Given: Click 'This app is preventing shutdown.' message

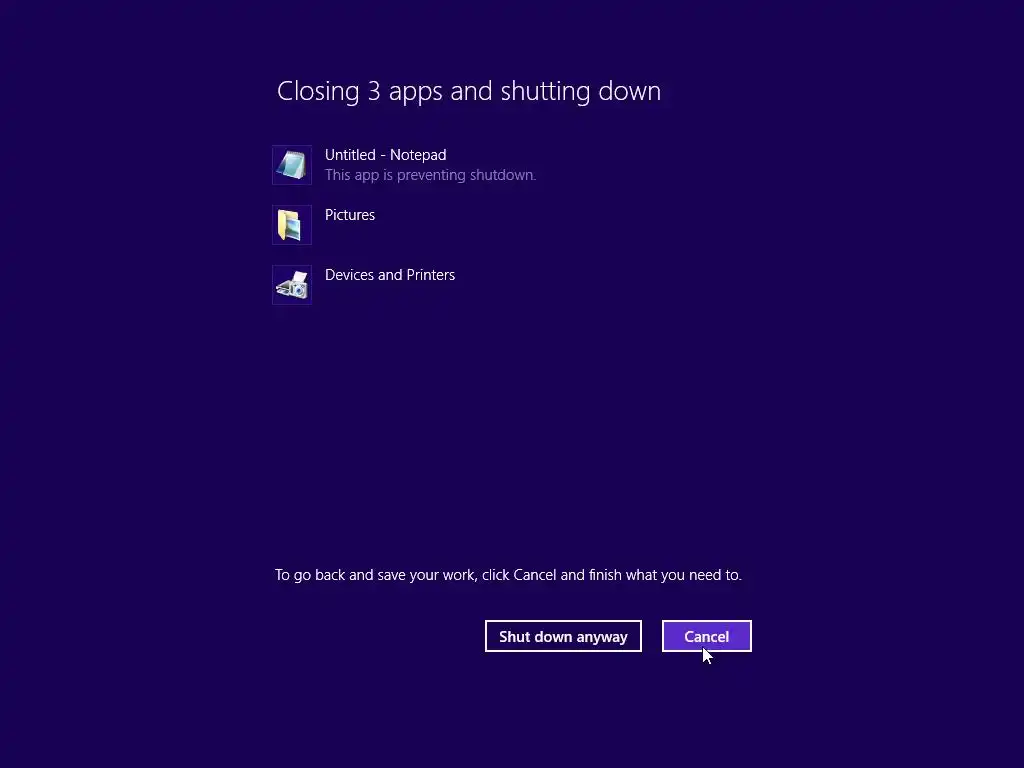Looking at the screenshot, I should [x=430, y=175].
